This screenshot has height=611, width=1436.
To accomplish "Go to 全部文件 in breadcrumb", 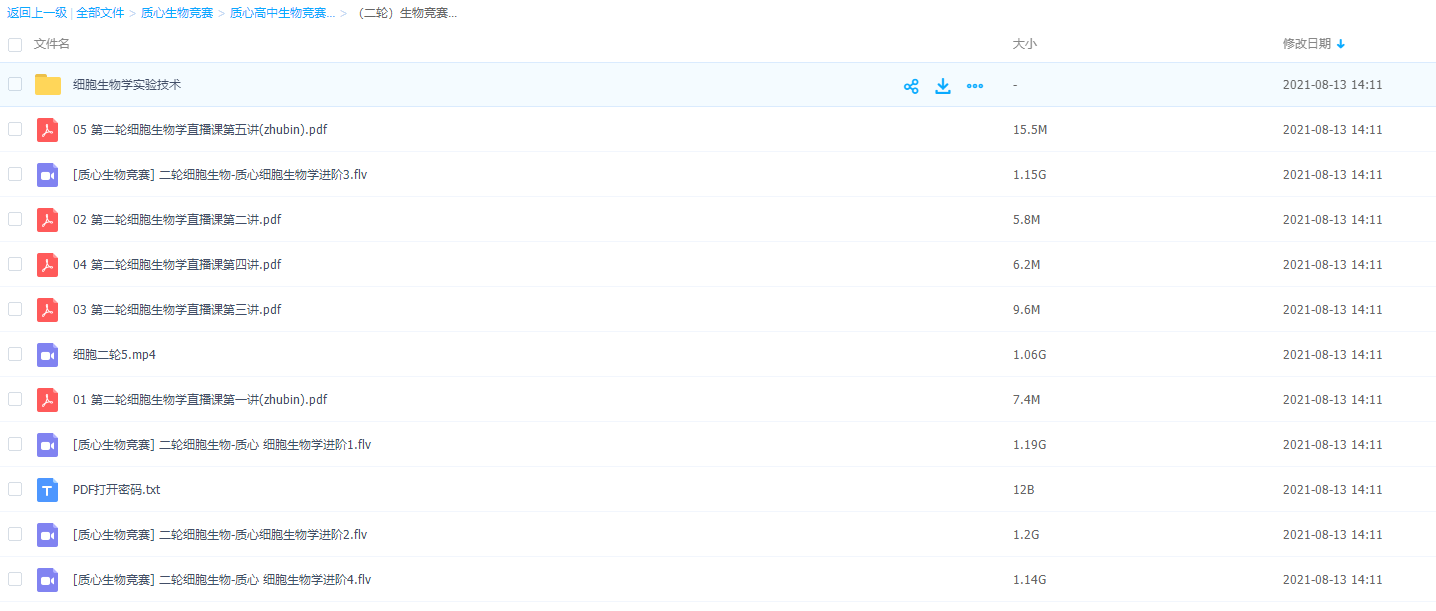I will (100, 13).
